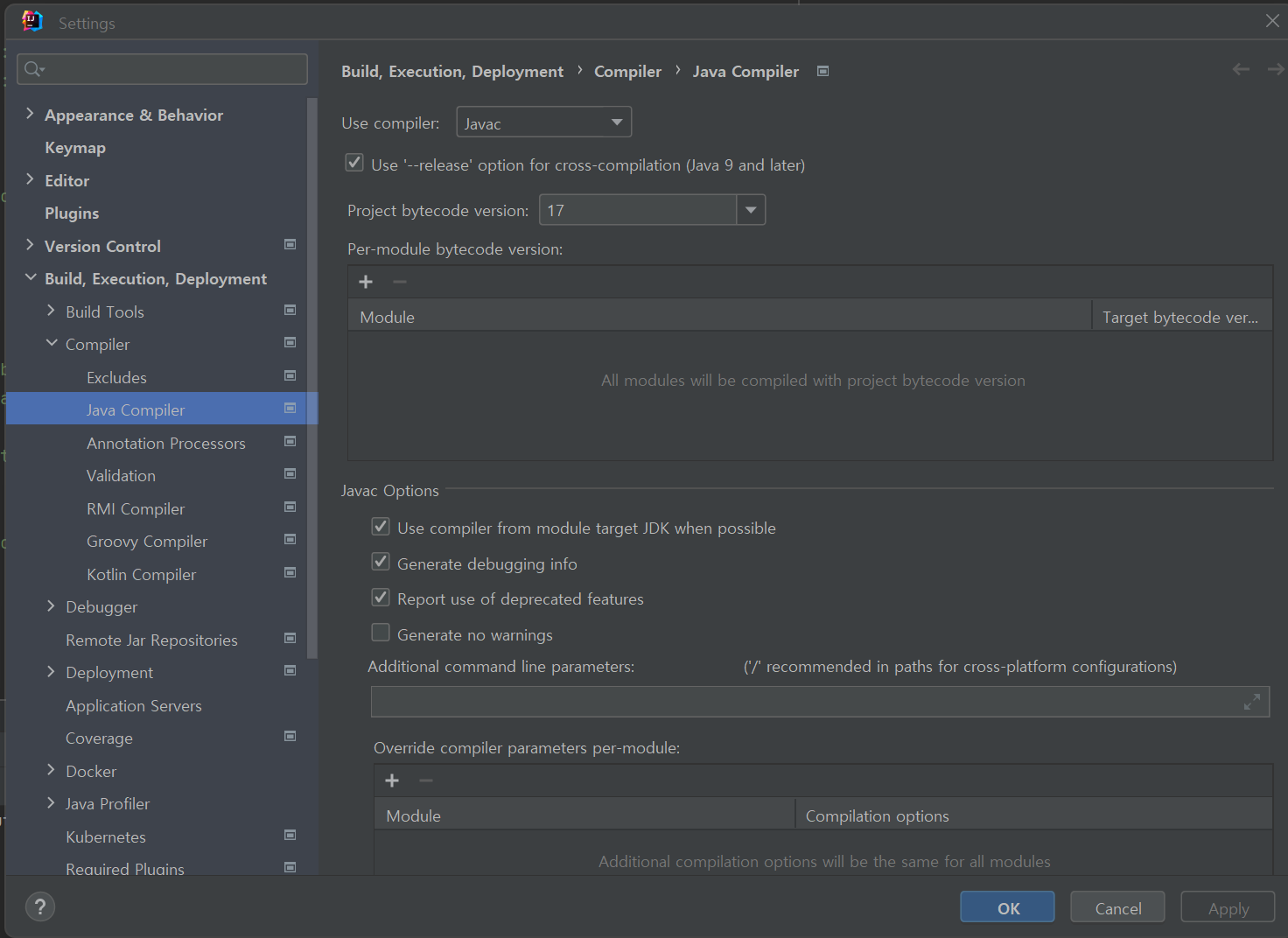The width and height of the screenshot is (1288, 938).
Task: Expand the Editor section
Action: click(x=31, y=179)
